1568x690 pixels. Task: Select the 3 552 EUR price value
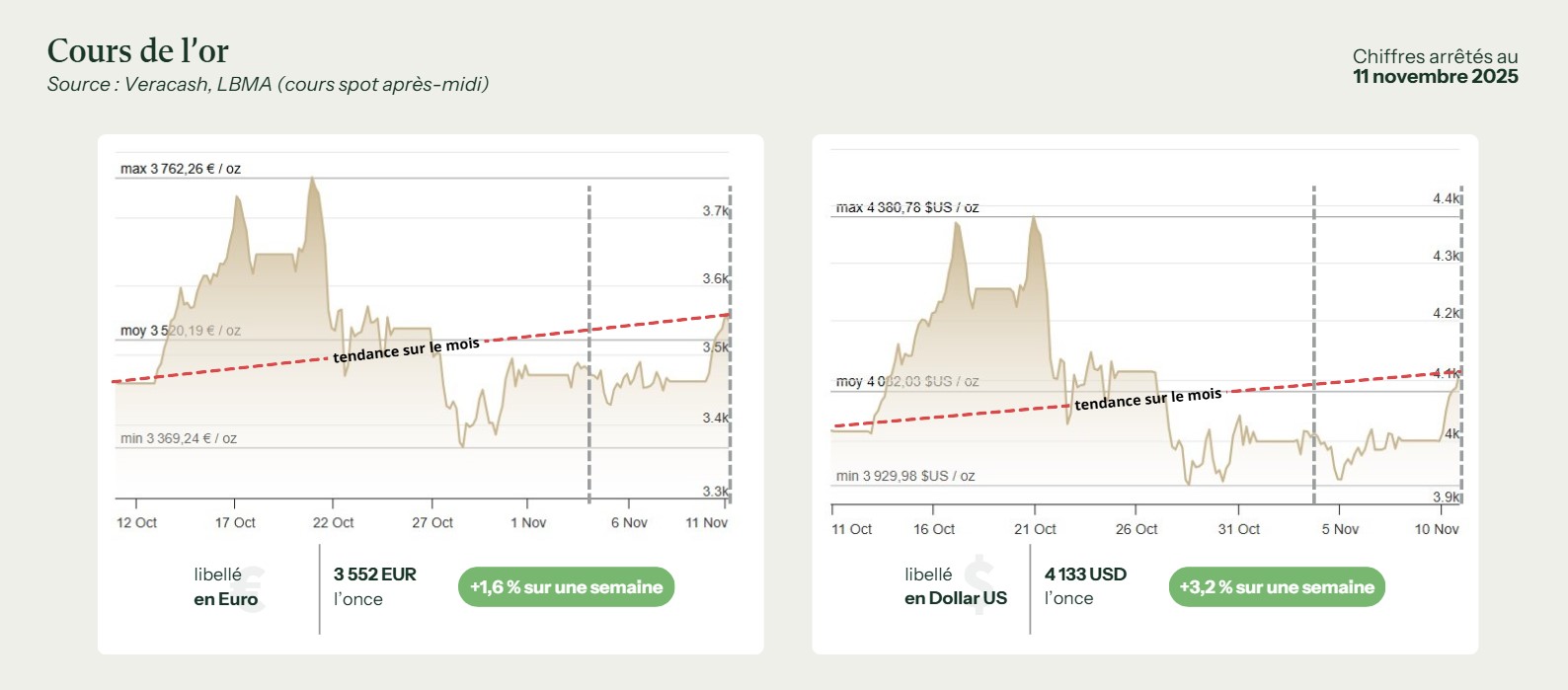tap(374, 575)
